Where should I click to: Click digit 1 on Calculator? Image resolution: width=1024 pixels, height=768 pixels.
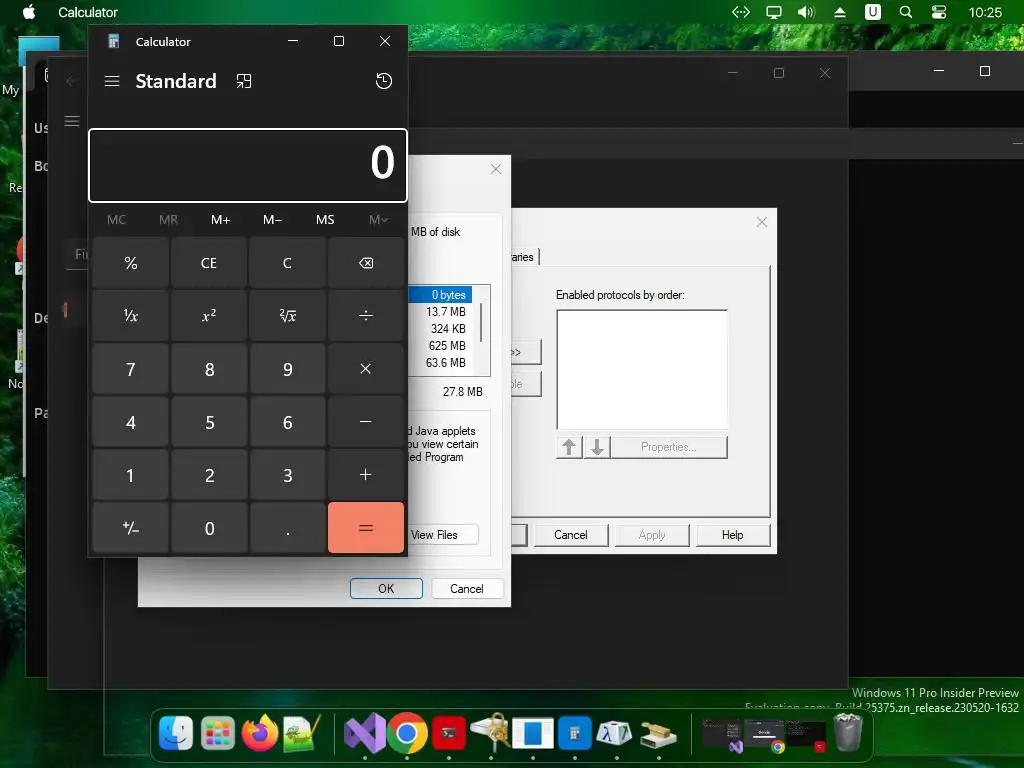click(131, 475)
